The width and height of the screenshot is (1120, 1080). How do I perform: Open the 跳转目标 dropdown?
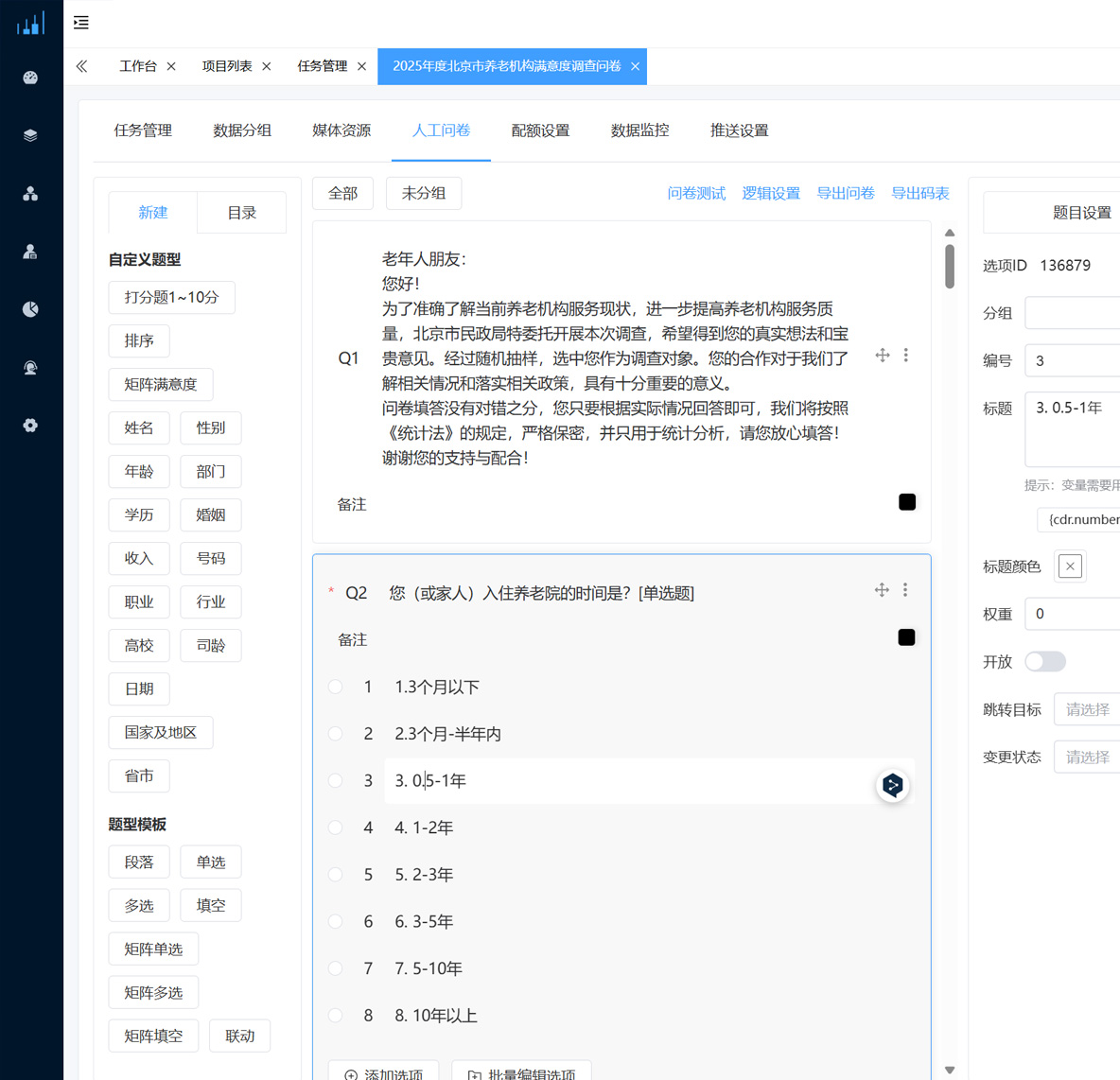[x=1086, y=709]
